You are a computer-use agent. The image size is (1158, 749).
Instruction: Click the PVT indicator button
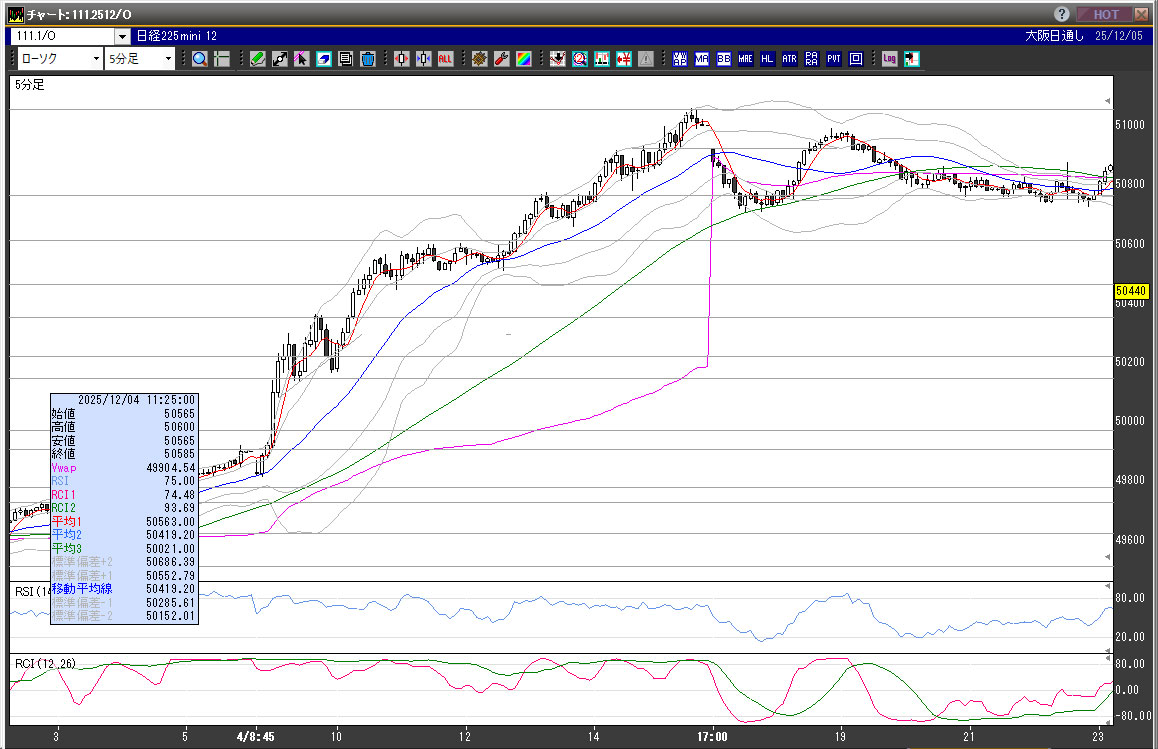[x=834, y=59]
